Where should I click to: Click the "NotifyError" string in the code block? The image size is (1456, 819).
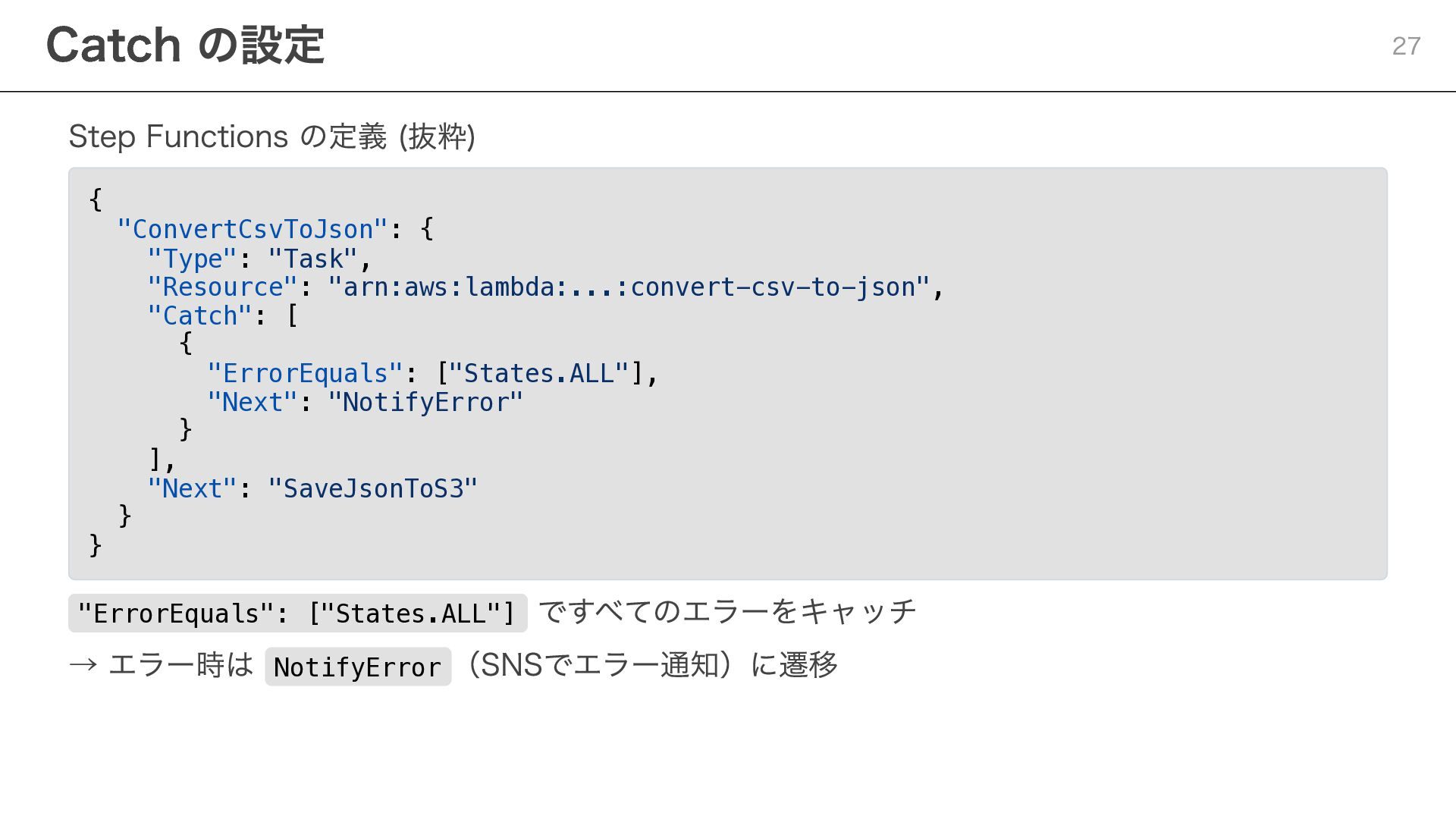point(425,402)
